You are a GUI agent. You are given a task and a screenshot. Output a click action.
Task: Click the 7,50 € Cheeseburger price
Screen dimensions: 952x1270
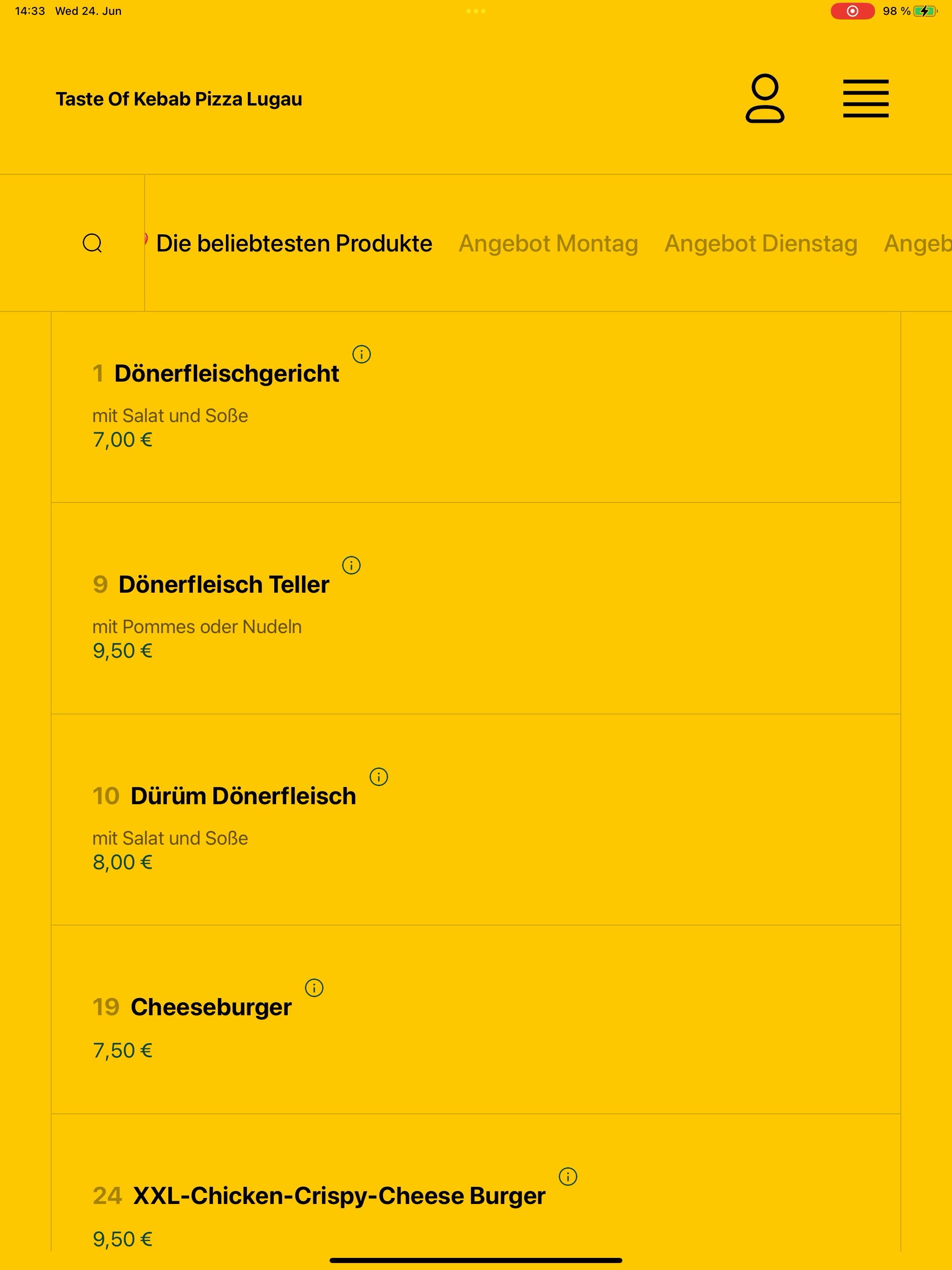122,1051
